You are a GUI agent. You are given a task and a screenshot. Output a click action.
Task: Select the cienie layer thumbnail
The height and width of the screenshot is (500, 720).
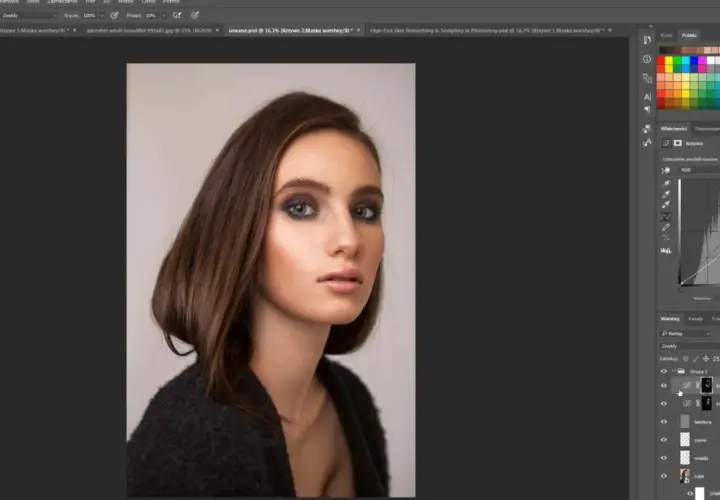[685, 440]
